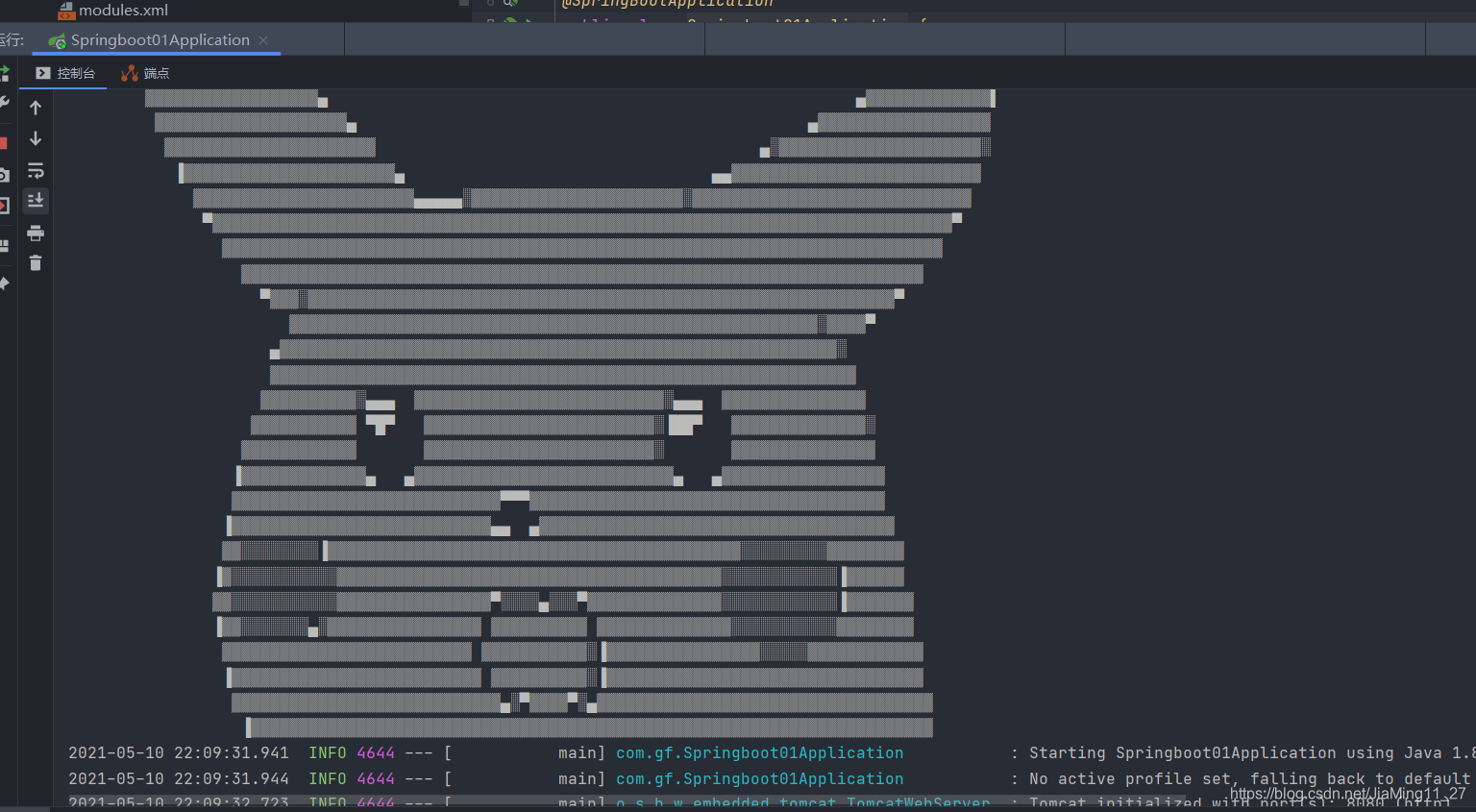
Task: Clear all console output with trash icon
Action: pos(36,263)
